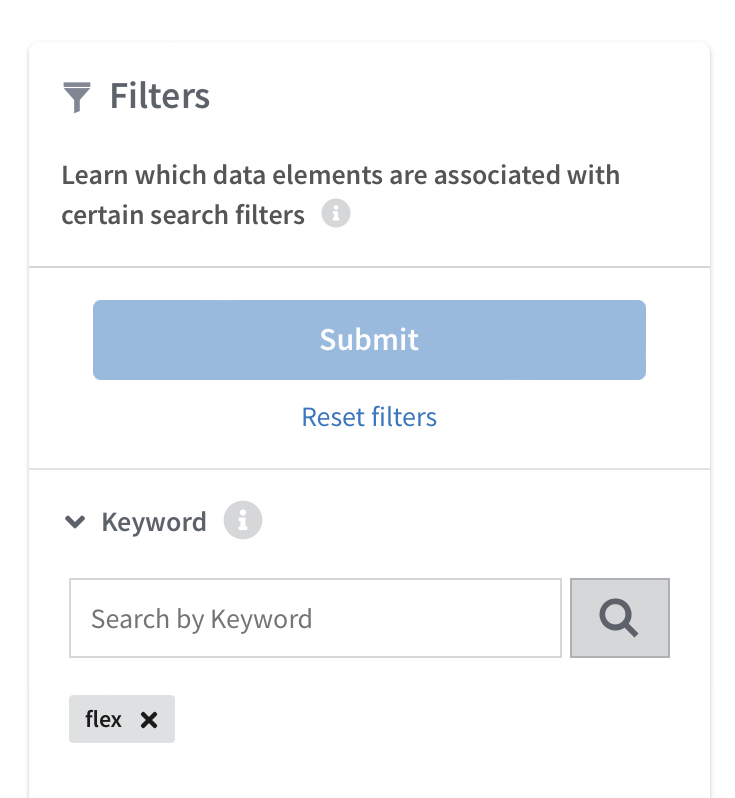Remove the flex keyword tag
This screenshot has width=735, height=798.
click(x=149, y=719)
